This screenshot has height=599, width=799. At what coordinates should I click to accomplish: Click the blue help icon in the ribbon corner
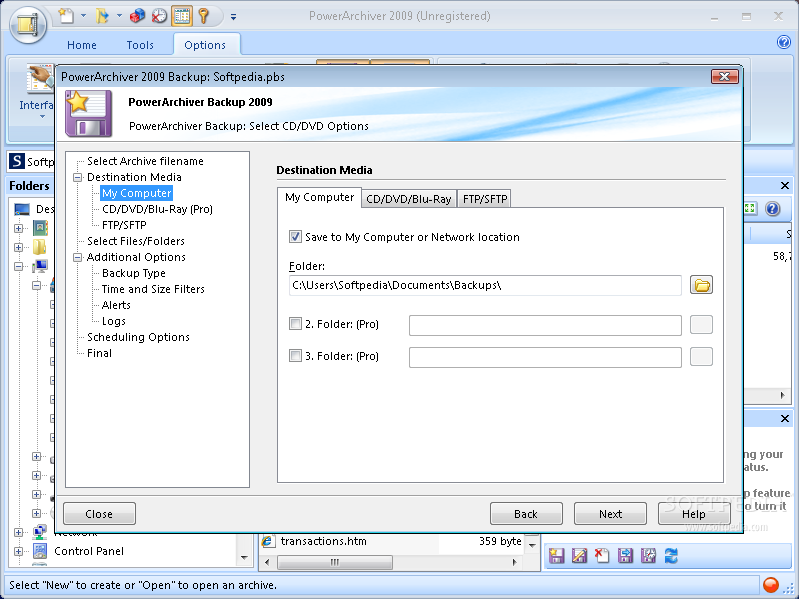pyautogui.click(x=784, y=42)
